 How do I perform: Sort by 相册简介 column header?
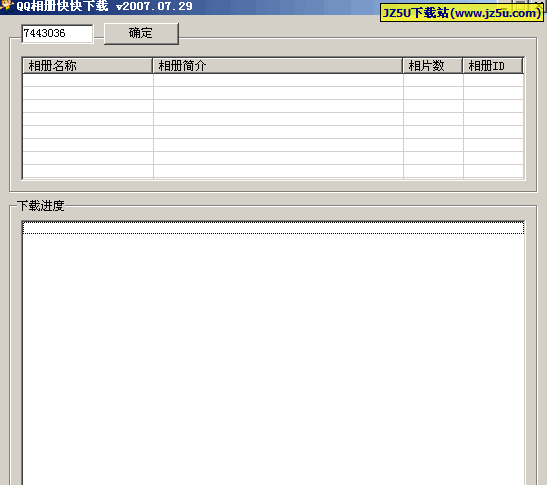pyautogui.click(x=278, y=66)
